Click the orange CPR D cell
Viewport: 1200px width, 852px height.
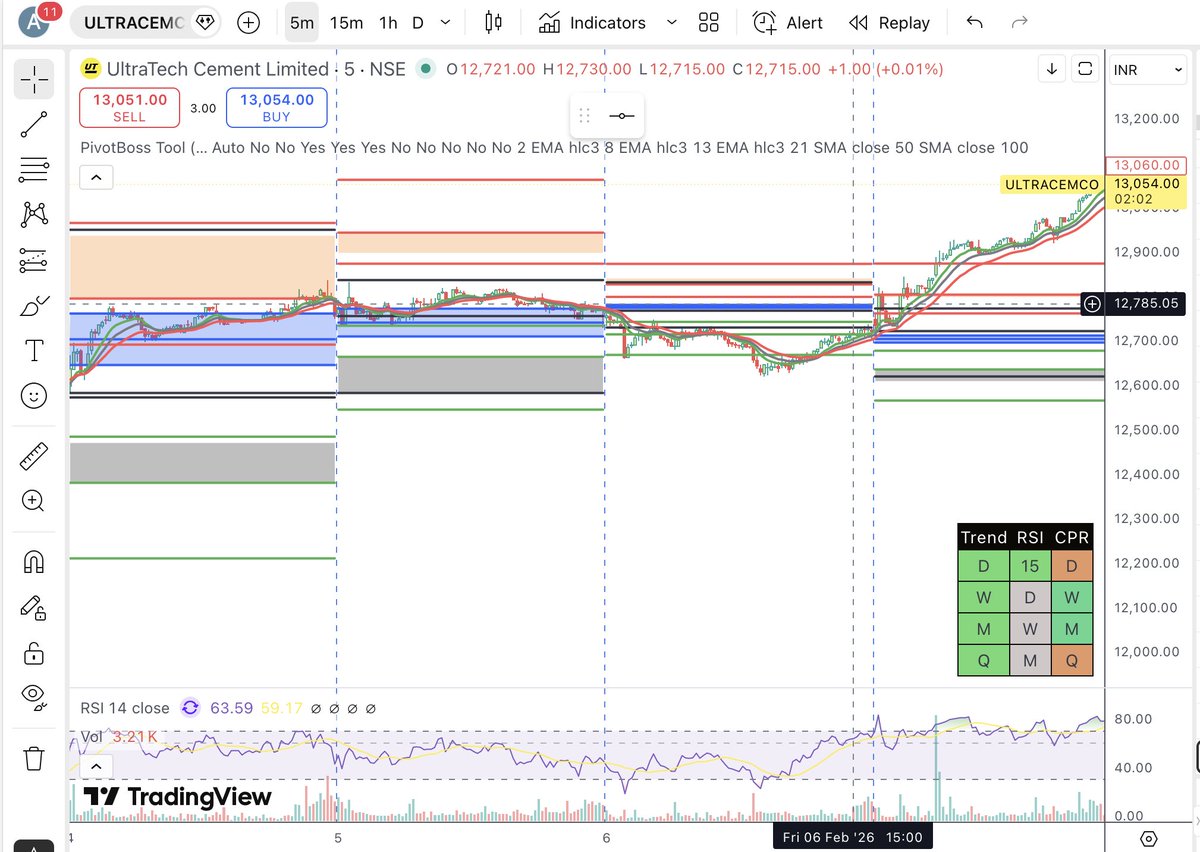pos(1072,567)
